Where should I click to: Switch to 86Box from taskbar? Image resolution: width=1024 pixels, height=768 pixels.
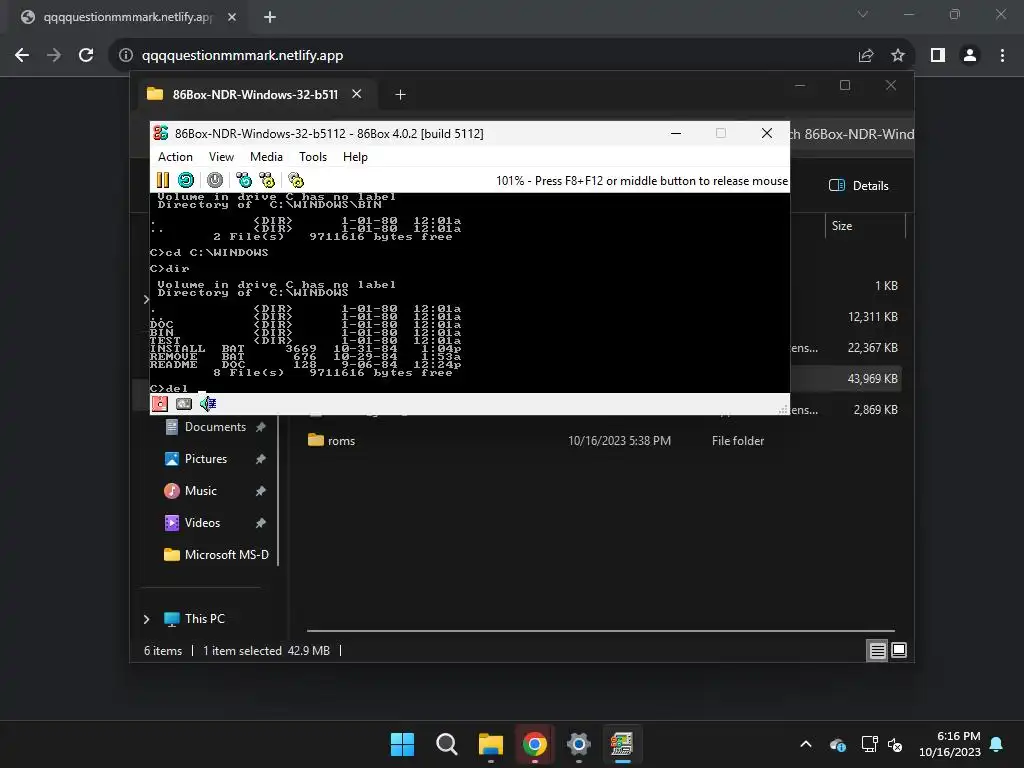tap(622, 744)
